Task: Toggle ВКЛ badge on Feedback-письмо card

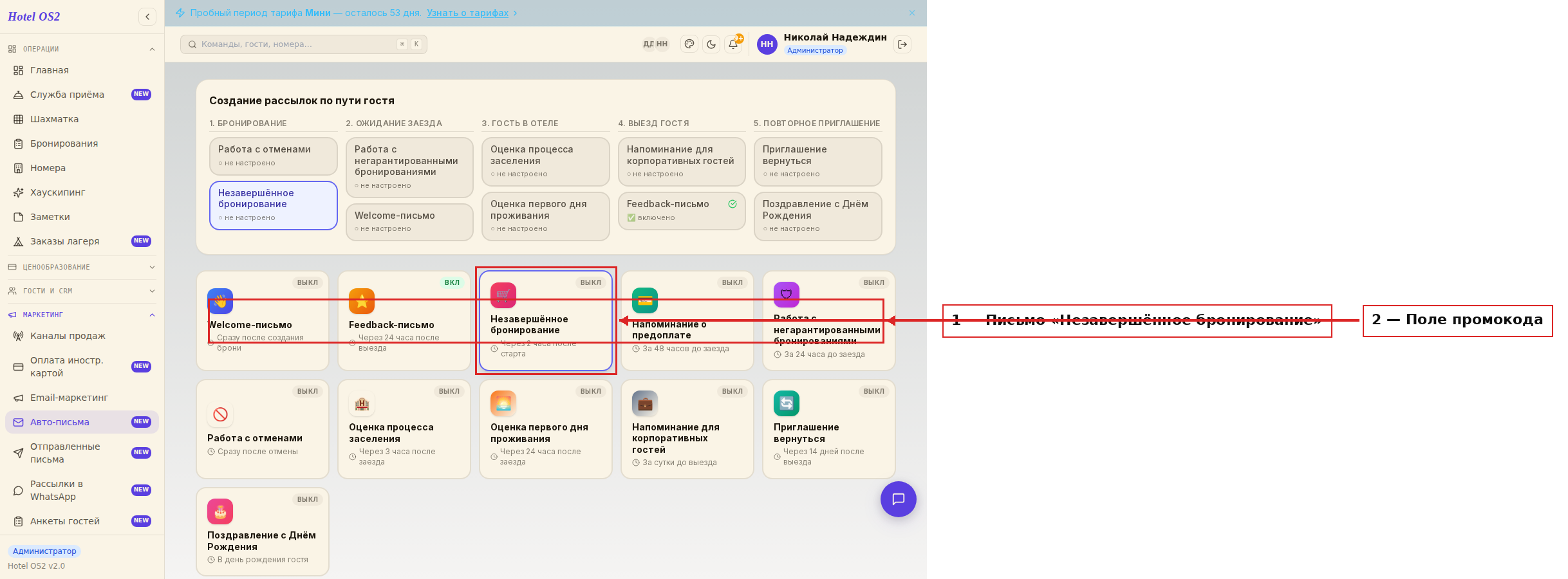Action: (x=452, y=282)
